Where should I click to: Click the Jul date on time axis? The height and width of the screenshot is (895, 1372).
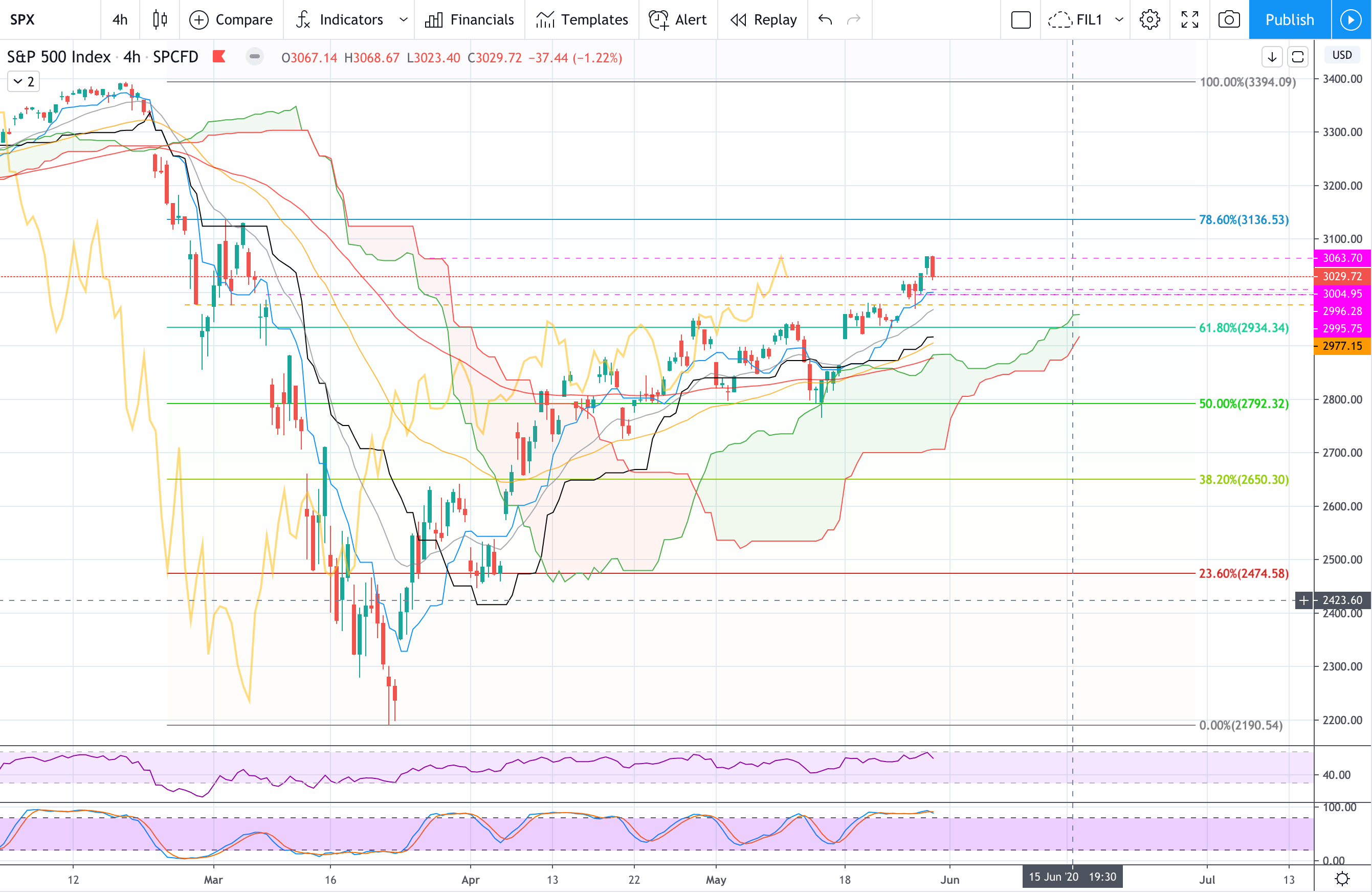[1207, 880]
